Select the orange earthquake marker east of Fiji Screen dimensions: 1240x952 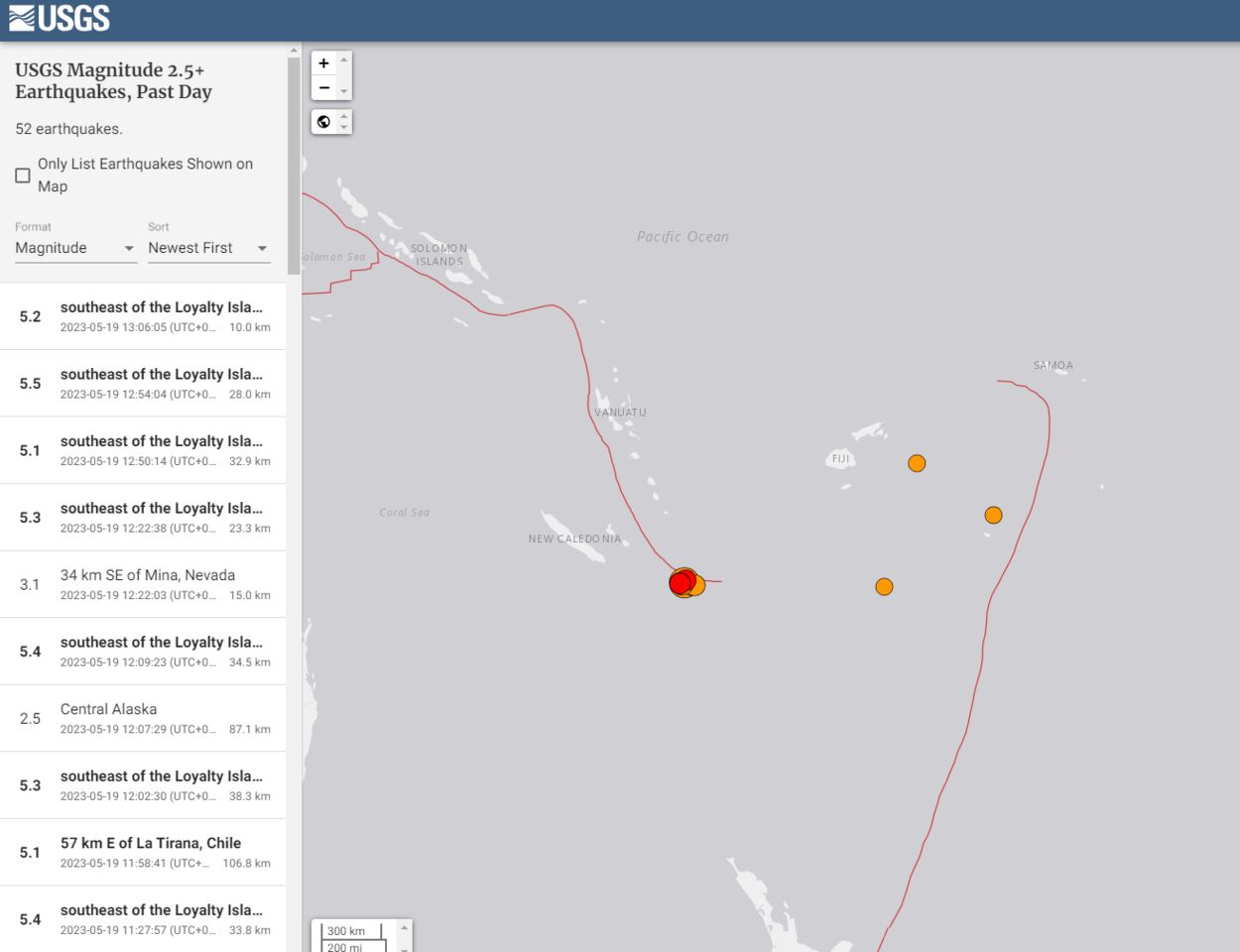(917, 463)
